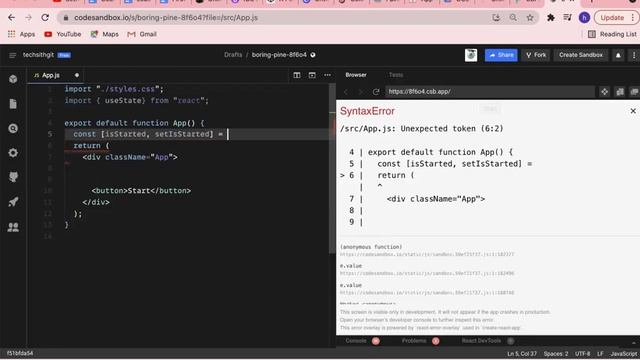Click the button Start code line
640x360 pixels.
click(141, 191)
